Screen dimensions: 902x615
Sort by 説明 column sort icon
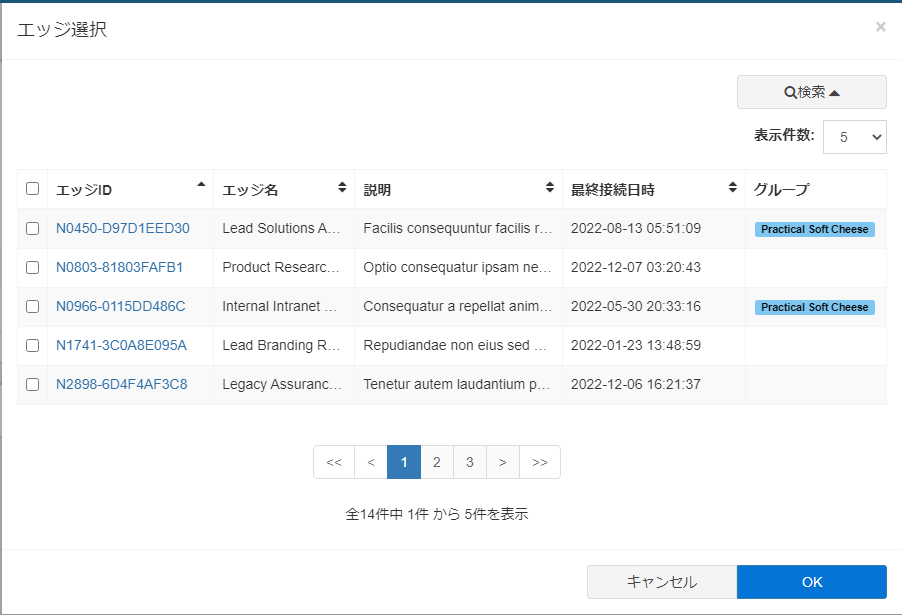point(549,188)
